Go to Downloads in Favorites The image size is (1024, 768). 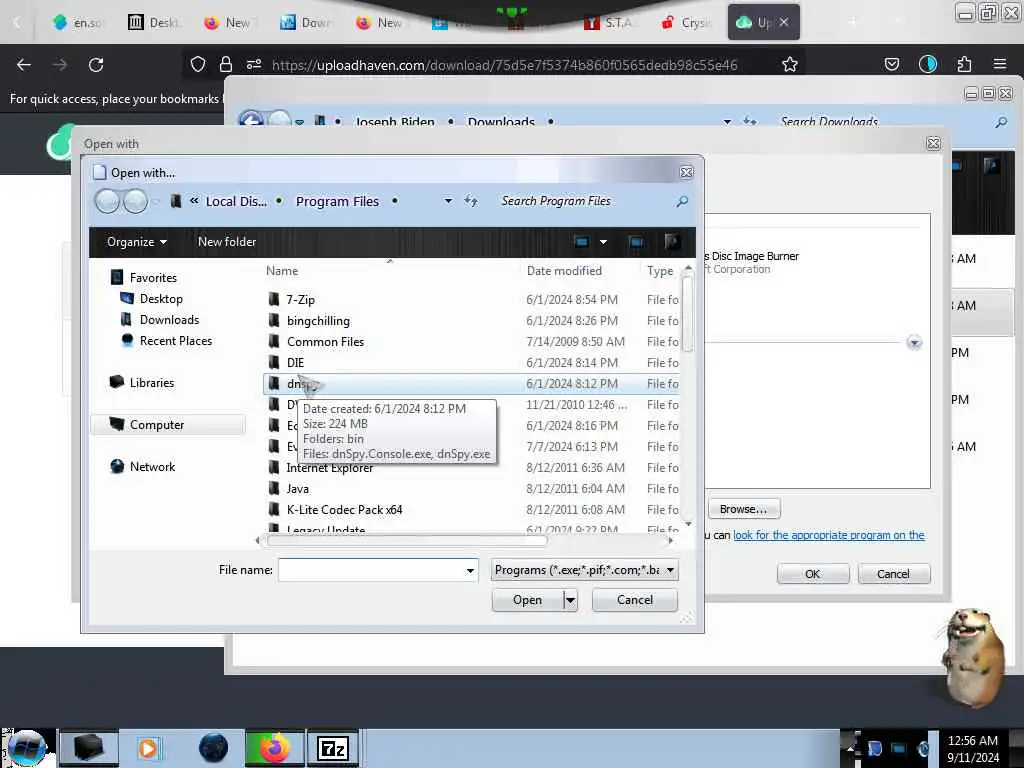[169, 319]
